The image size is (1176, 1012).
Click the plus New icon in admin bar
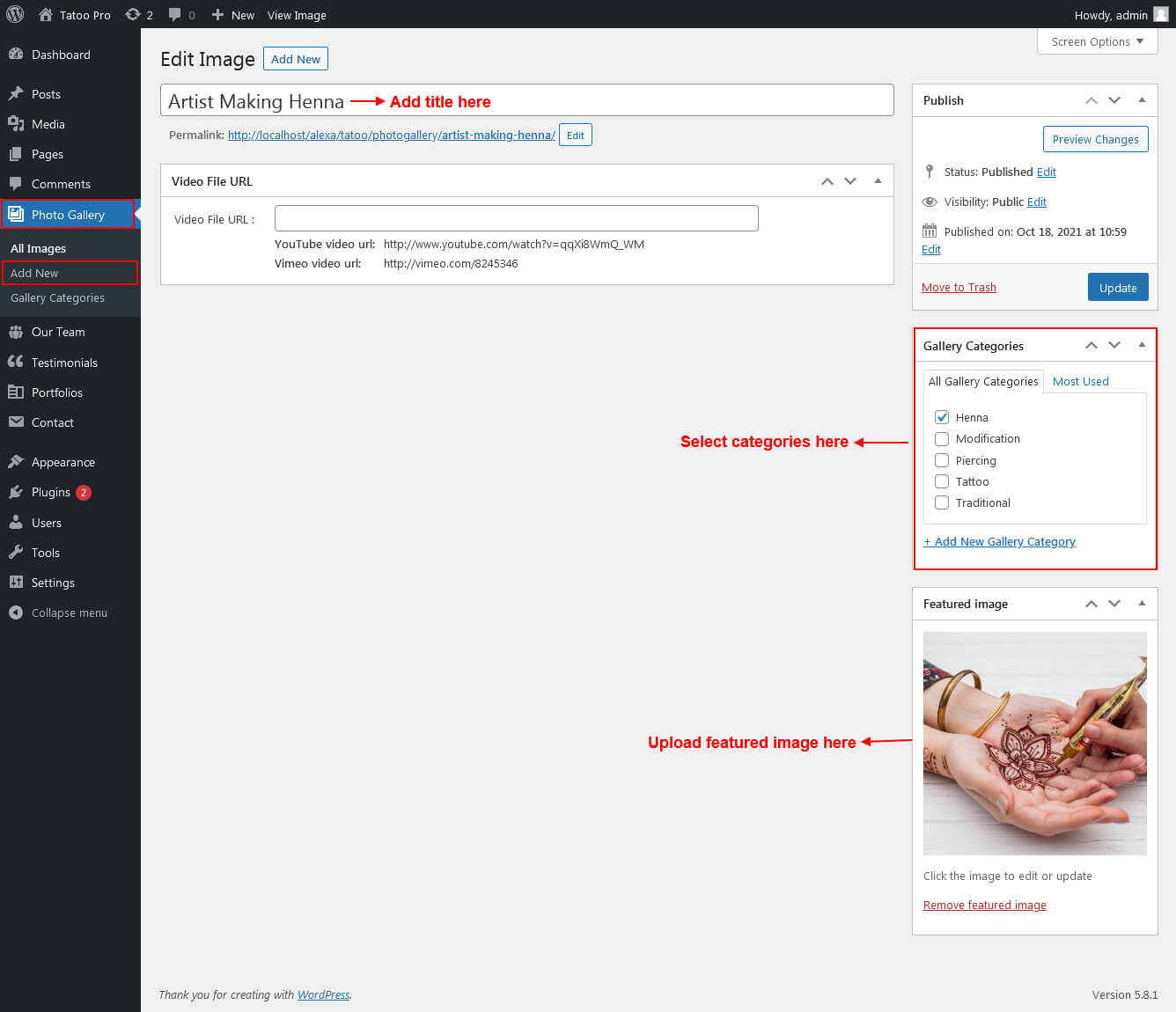(x=217, y=15)
